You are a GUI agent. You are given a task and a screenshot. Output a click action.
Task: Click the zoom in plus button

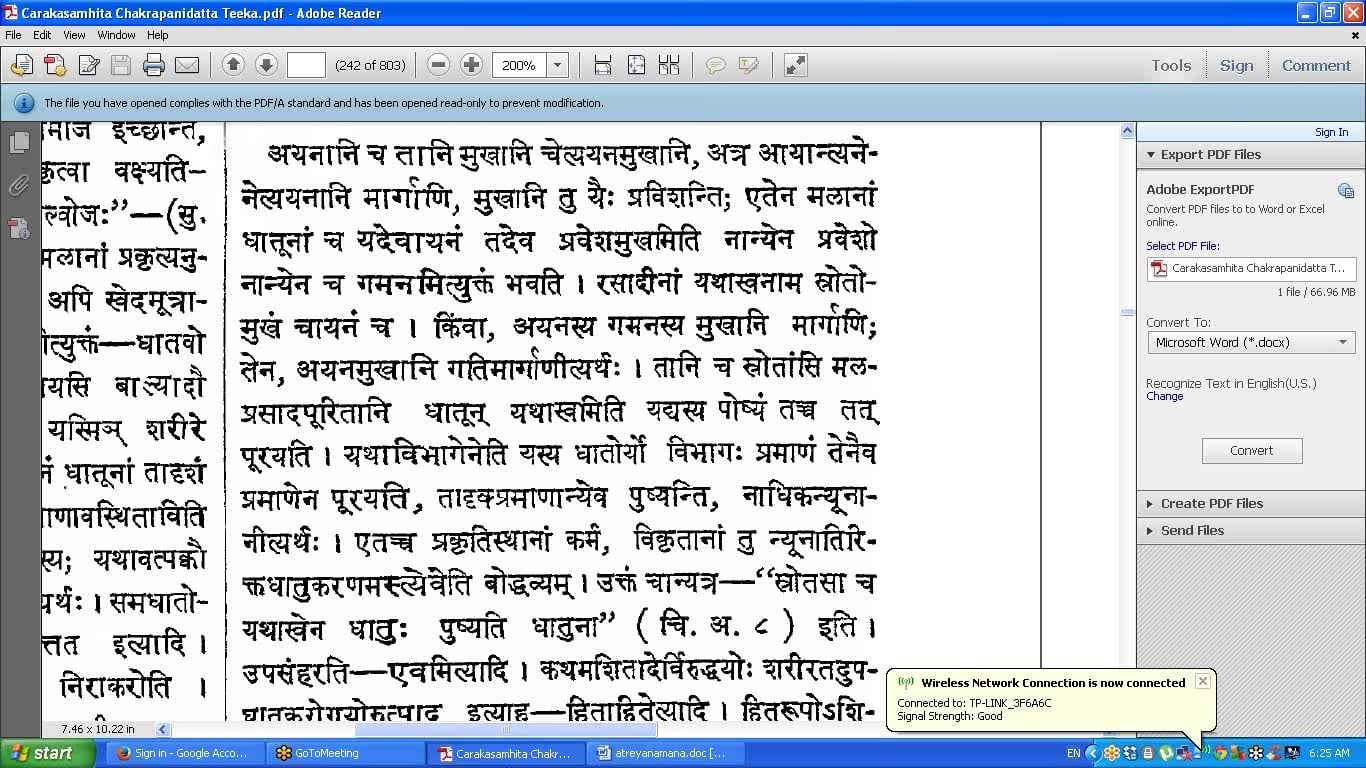pos(471,65)
